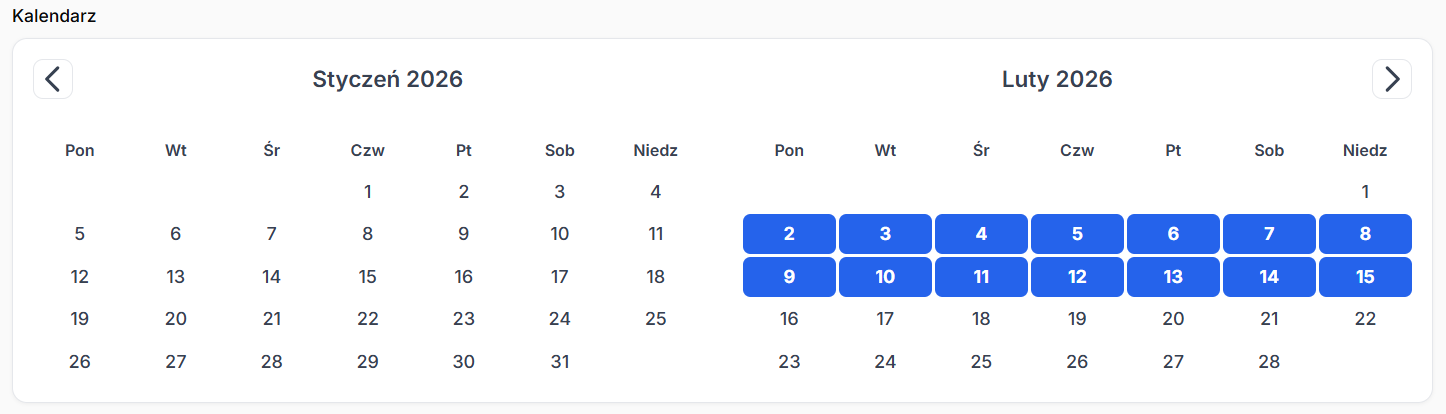Viewport: 1446px width, 414px height.
Task: Select January 4 (Sunday)
Action: point(656,192)
